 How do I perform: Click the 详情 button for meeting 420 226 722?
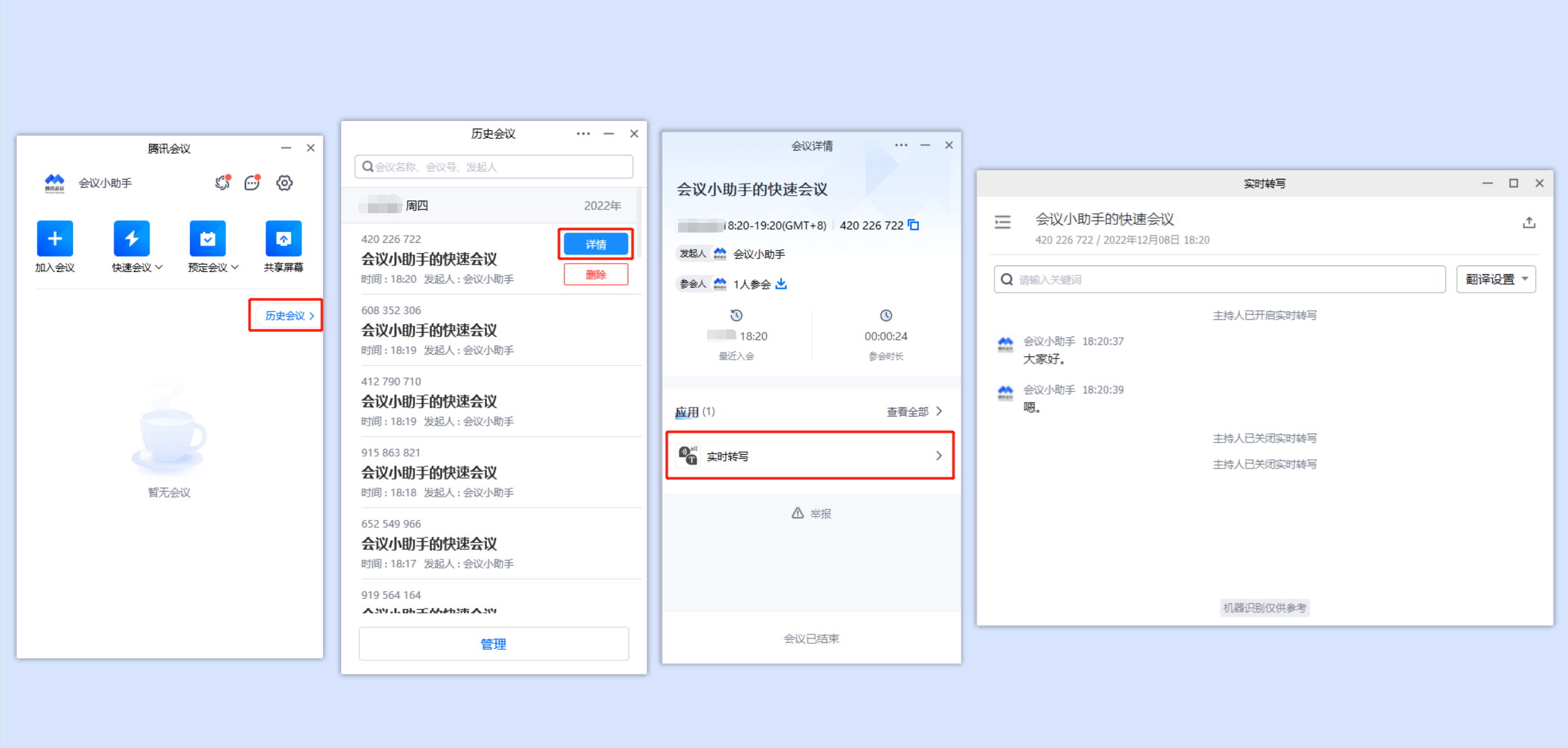(x=595, y=244)
